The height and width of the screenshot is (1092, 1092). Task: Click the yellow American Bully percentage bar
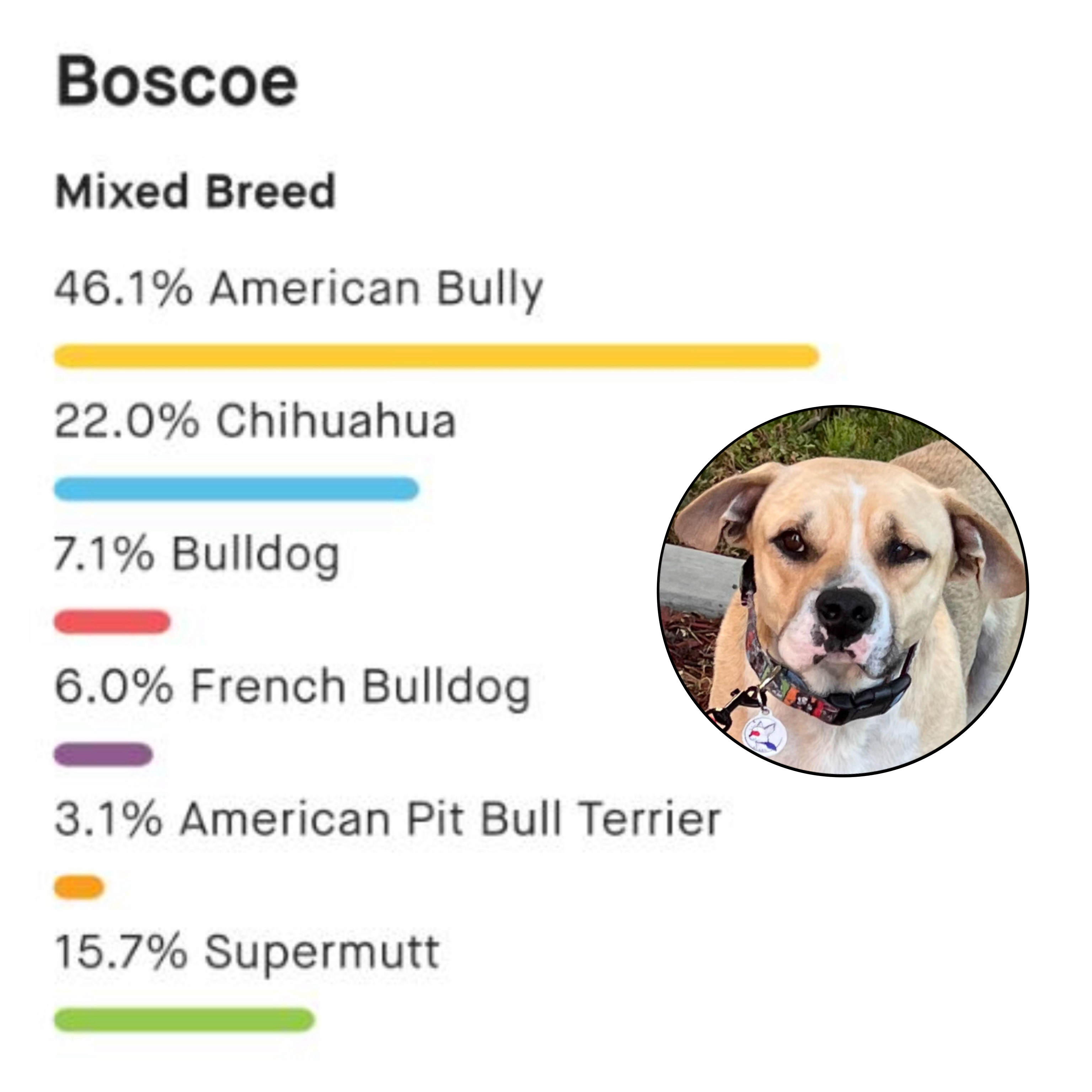pos(437,355)
